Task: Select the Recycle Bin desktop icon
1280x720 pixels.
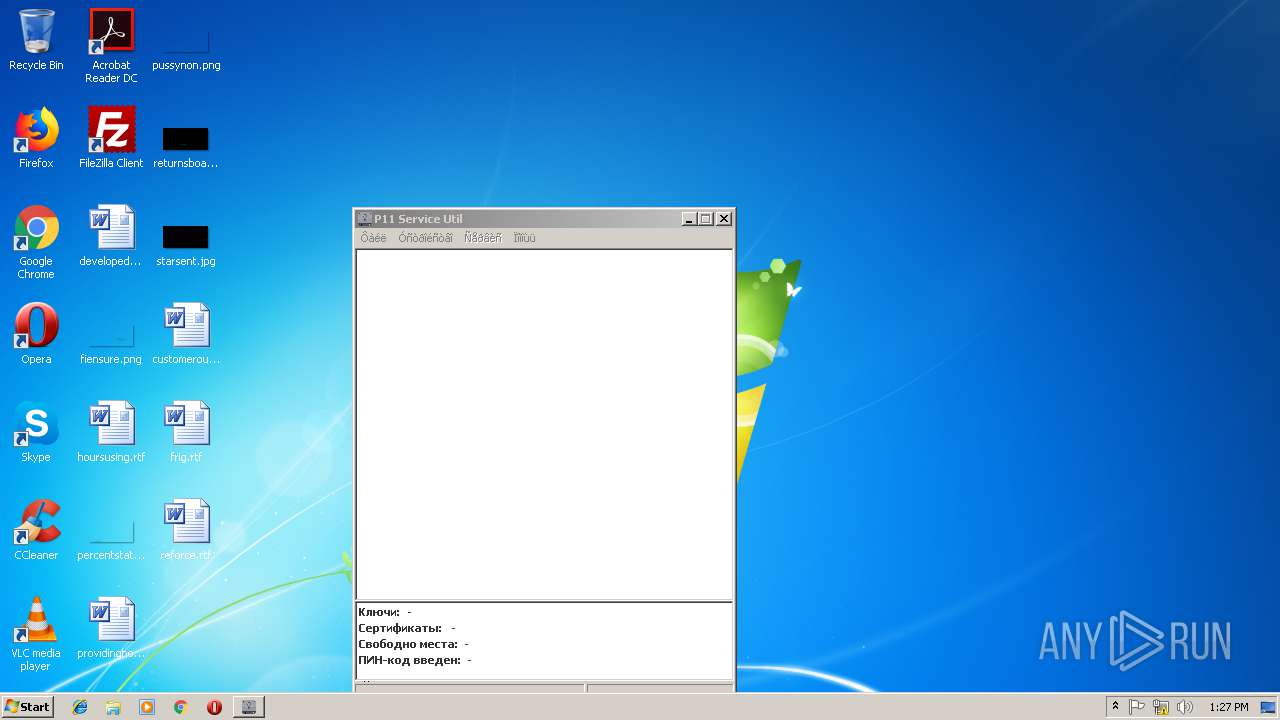Action: coord(36,41)
